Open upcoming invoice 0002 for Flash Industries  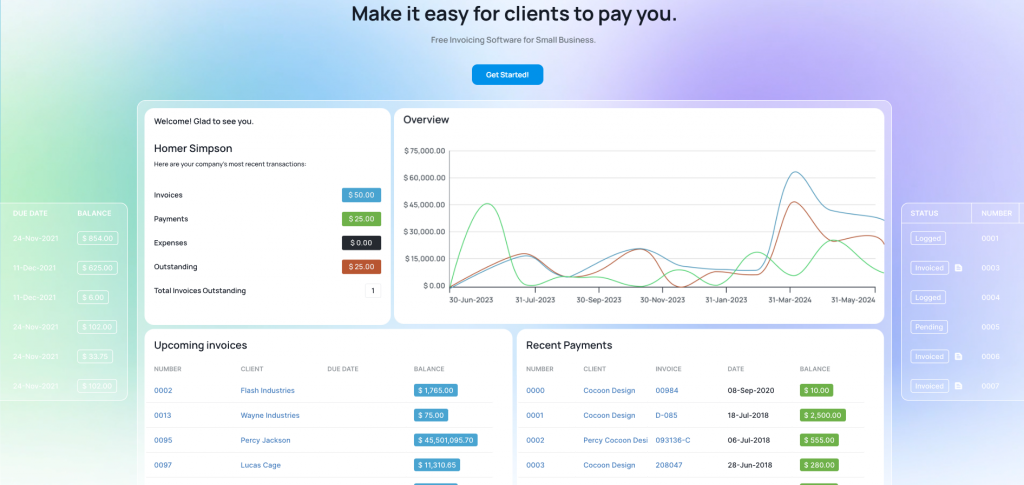point(163,390)
